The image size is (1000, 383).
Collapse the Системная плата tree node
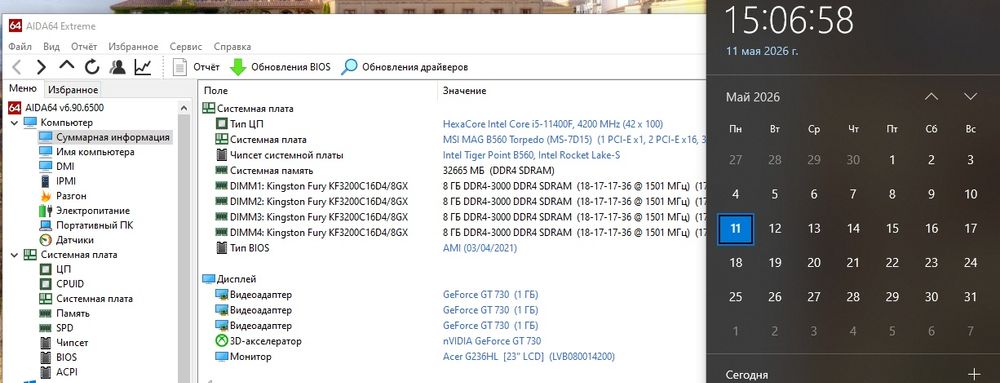(x=13, y=254)
